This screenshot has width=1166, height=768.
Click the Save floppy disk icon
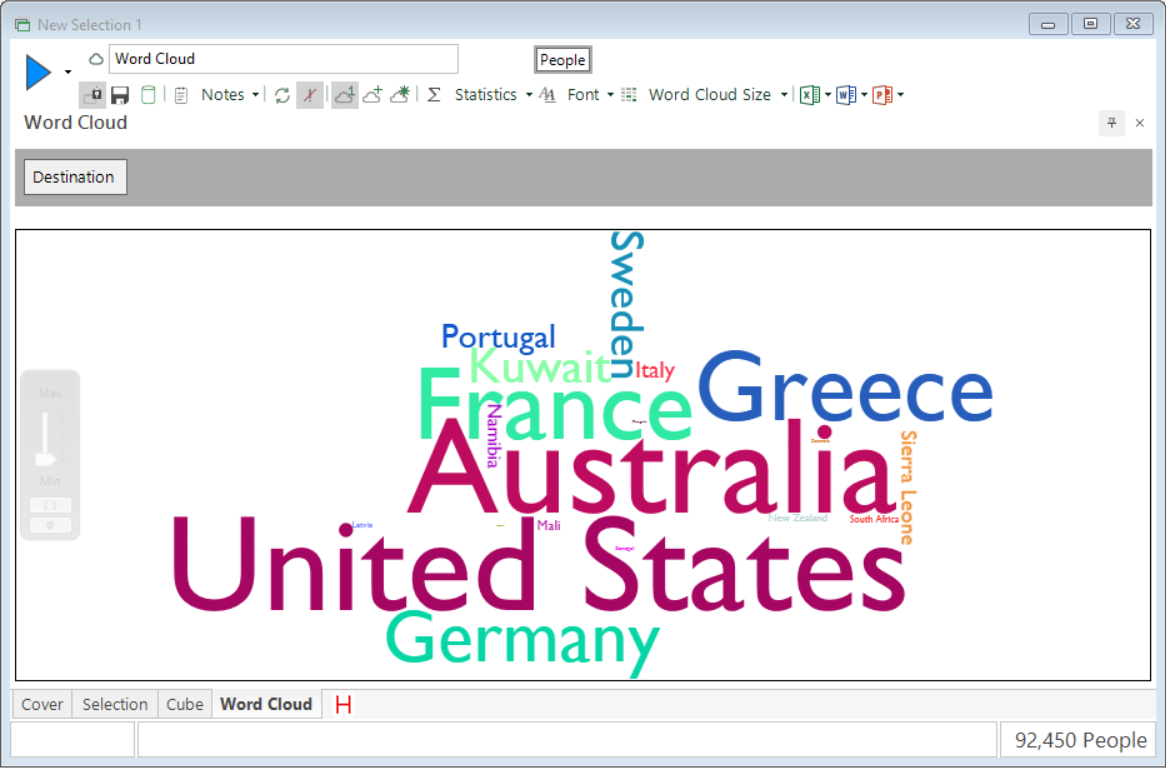(x=120, y=95)
